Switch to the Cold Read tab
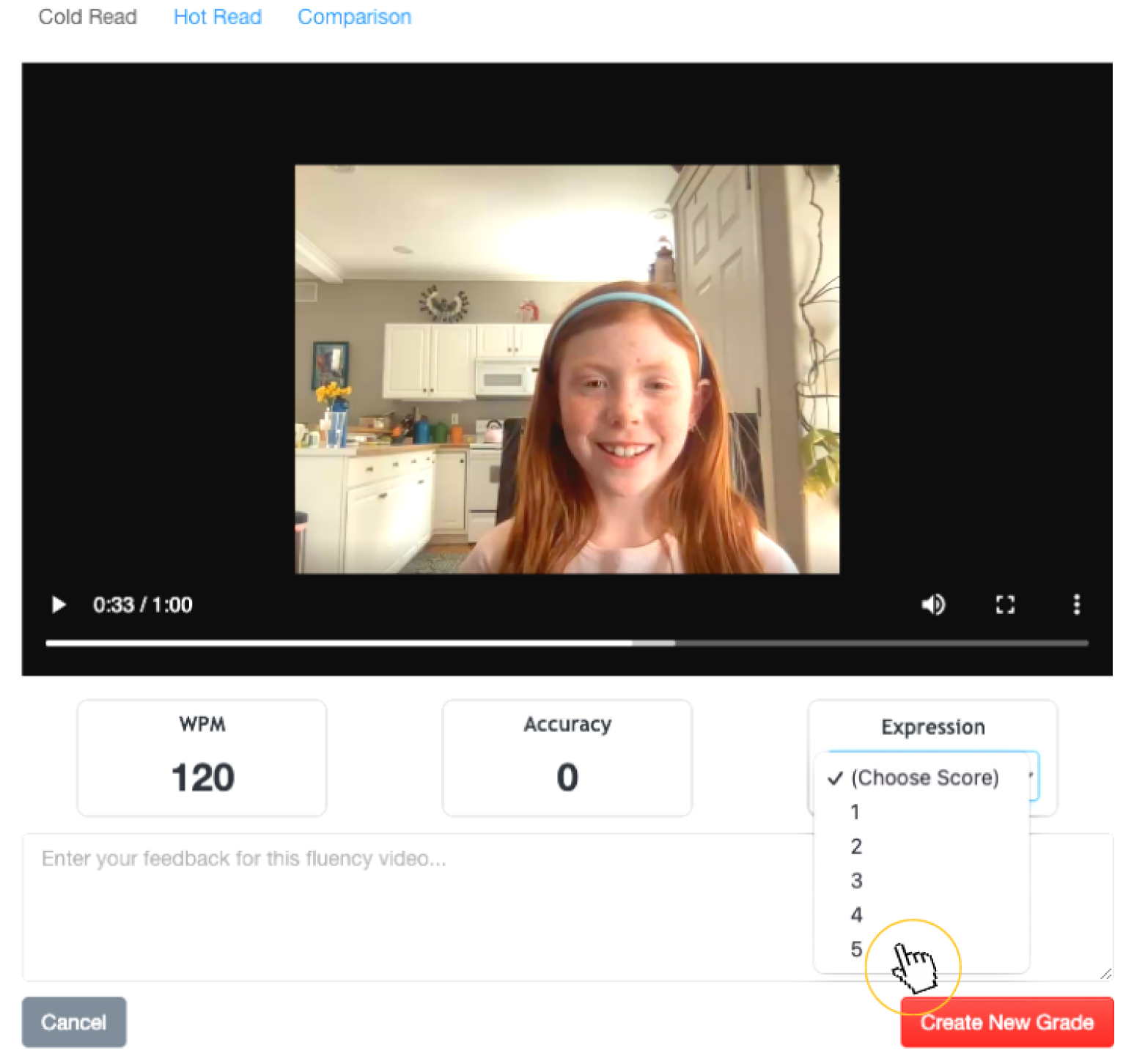Viewport: 1134px width, 1064px height. [87, 17]
